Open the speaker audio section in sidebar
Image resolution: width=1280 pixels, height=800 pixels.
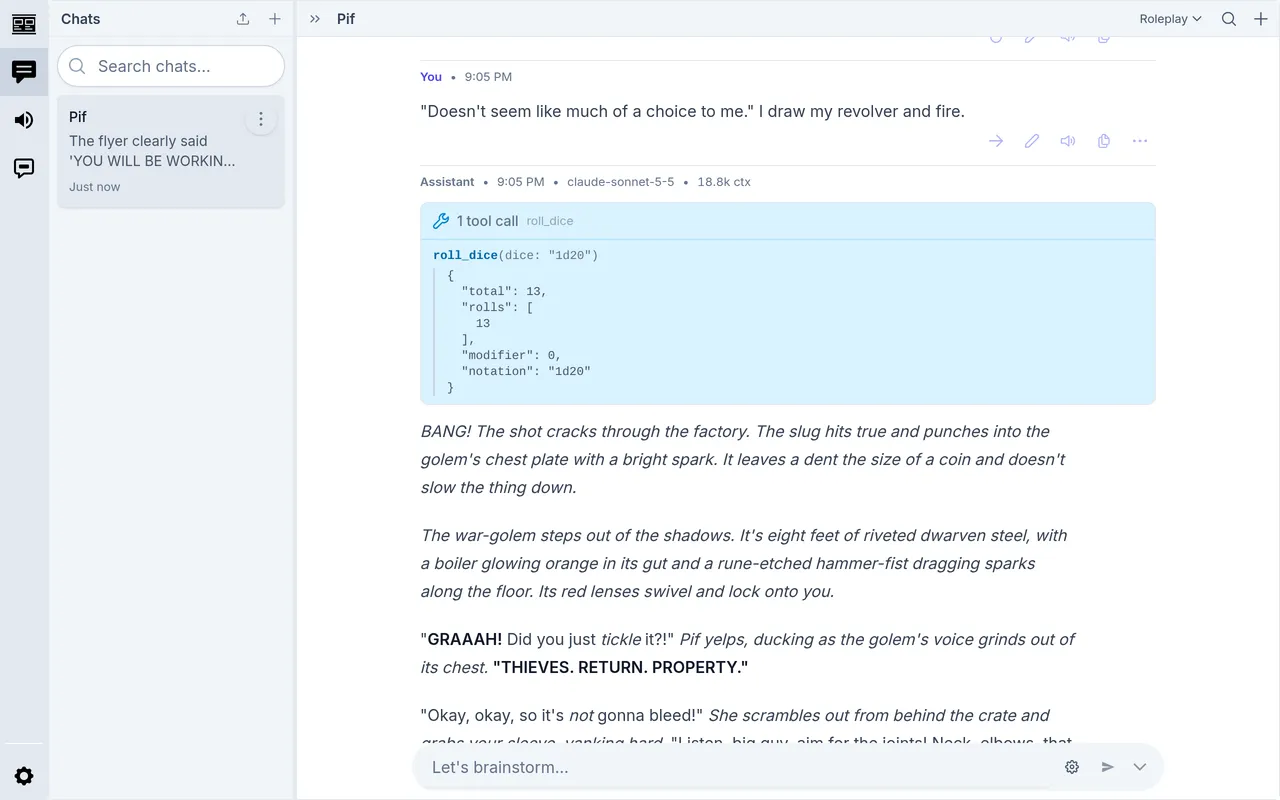[x=24, y=120]
